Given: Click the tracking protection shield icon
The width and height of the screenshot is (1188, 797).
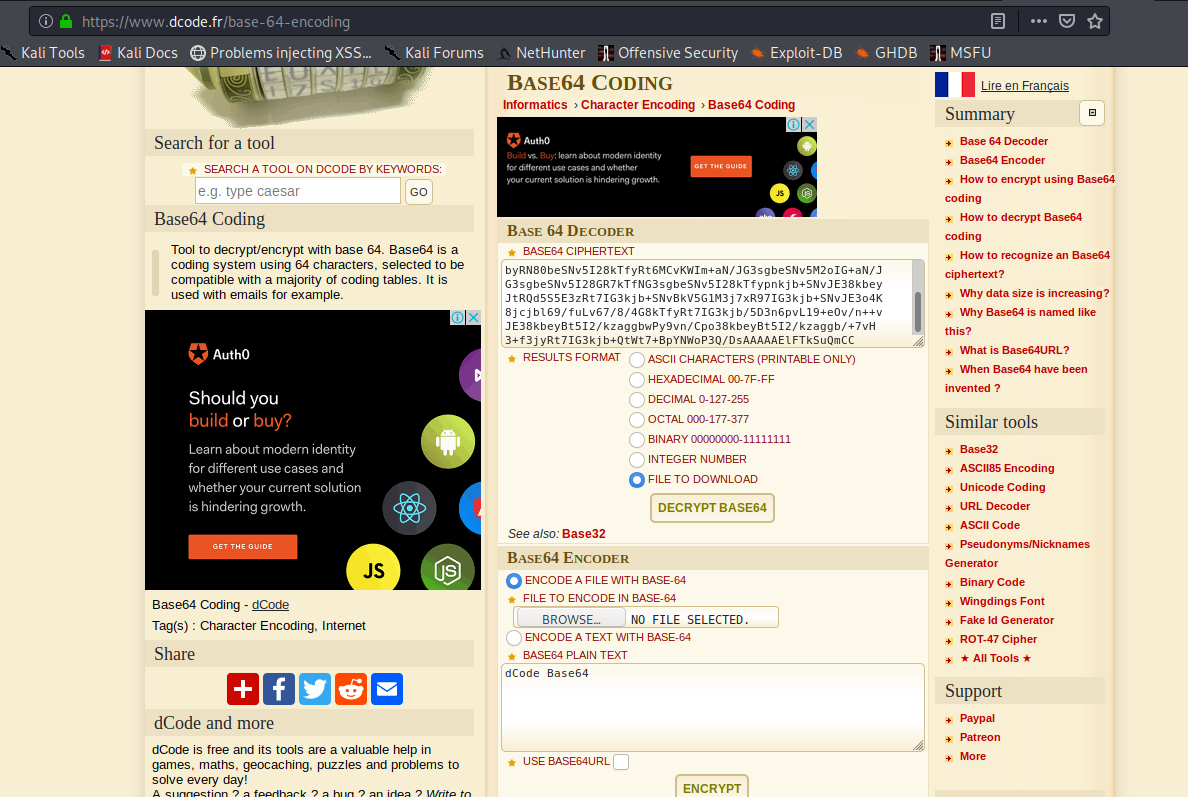Looking at the screenshot, I should (1068, 20).
